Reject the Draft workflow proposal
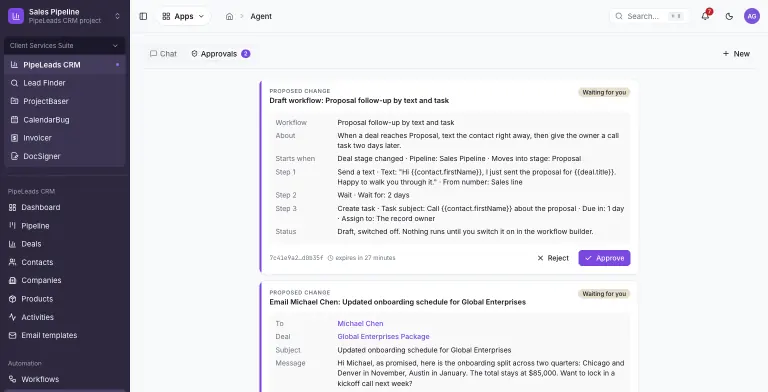The width and height of the screenshot is (768, 392). 553,258
